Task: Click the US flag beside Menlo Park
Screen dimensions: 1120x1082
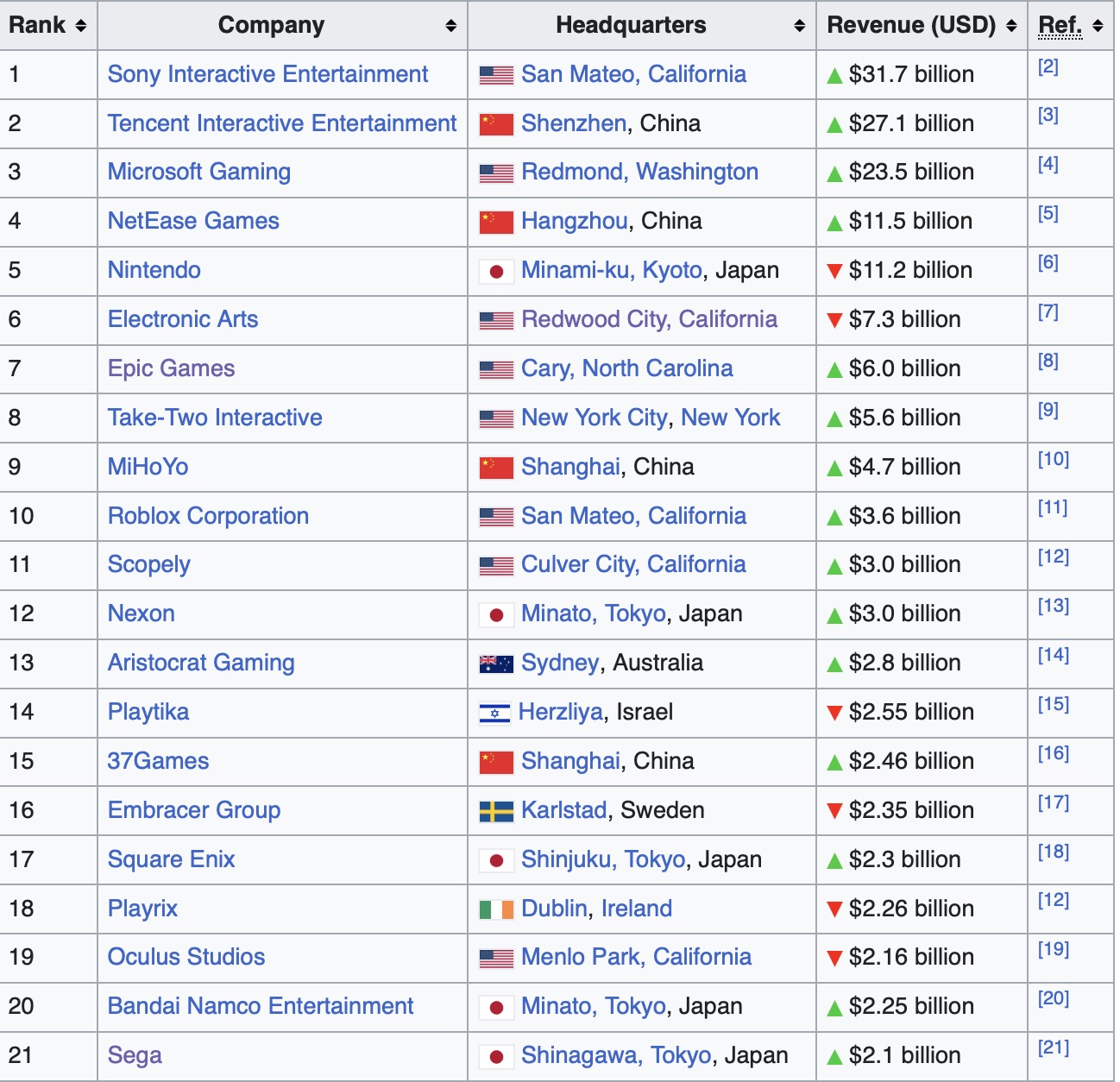Action: (496, 958)
